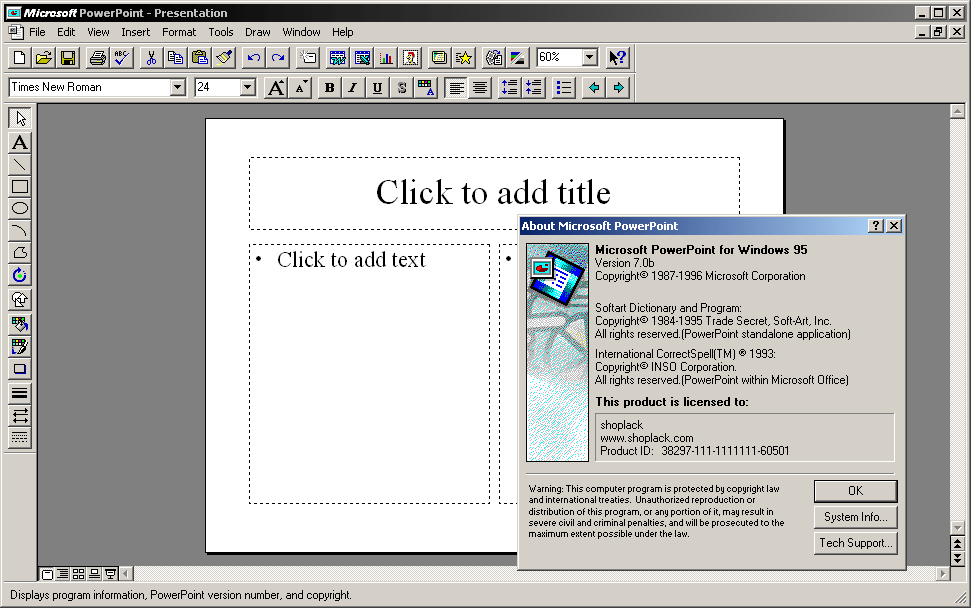Open text color picker on formatting toolbar
Viewport: 971px width, 608px height.
coord(426,87)
